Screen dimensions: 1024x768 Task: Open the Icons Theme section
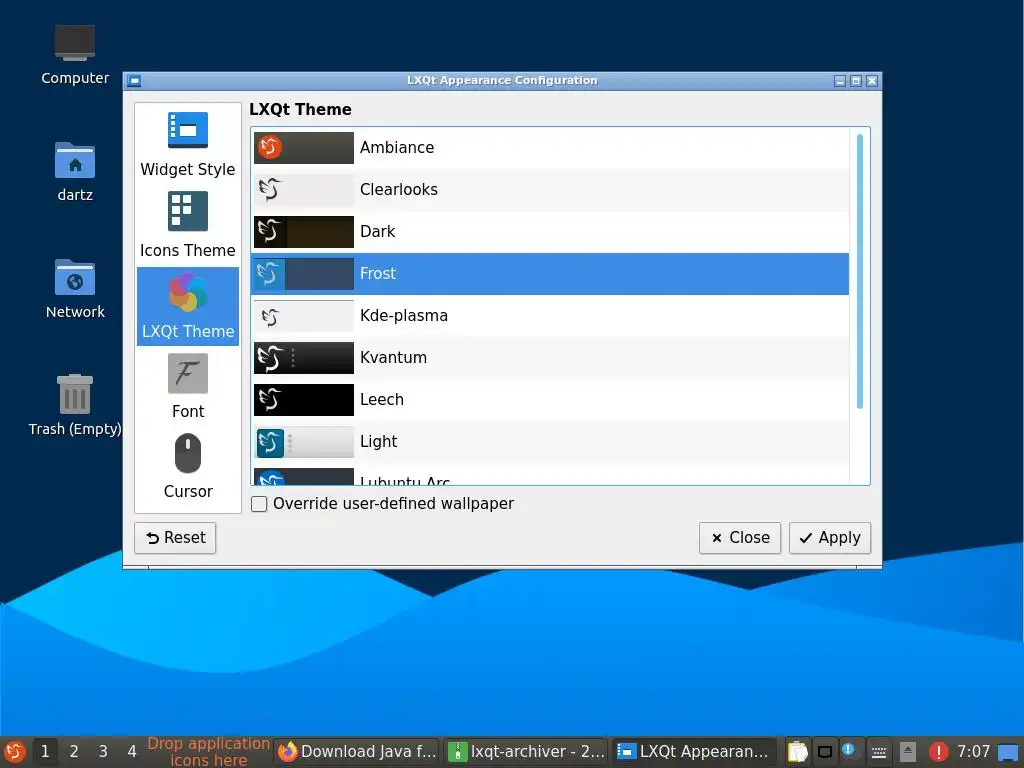point(187,225)
